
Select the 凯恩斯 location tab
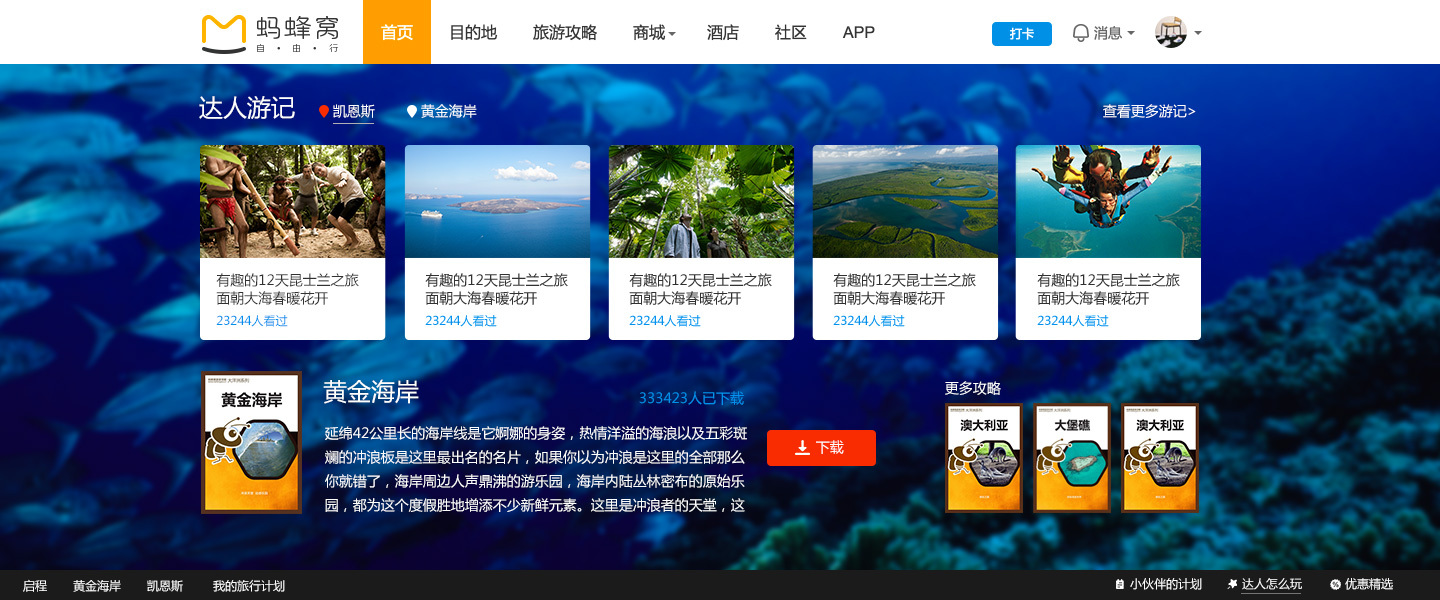(353, 112)
